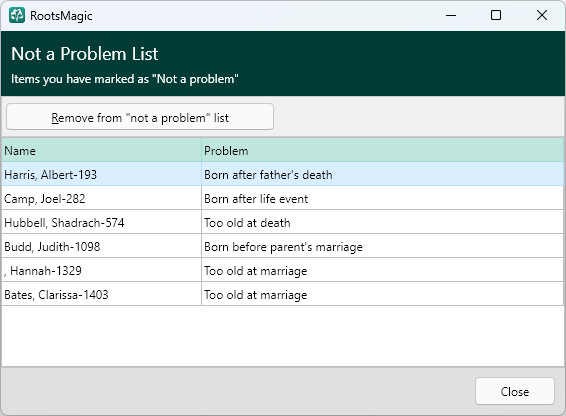The width and height of the screenshot is (566, 416).
Task: Select the Harris, Albert-193 entry
Action: pyautogui.click(x=101, y=174)
